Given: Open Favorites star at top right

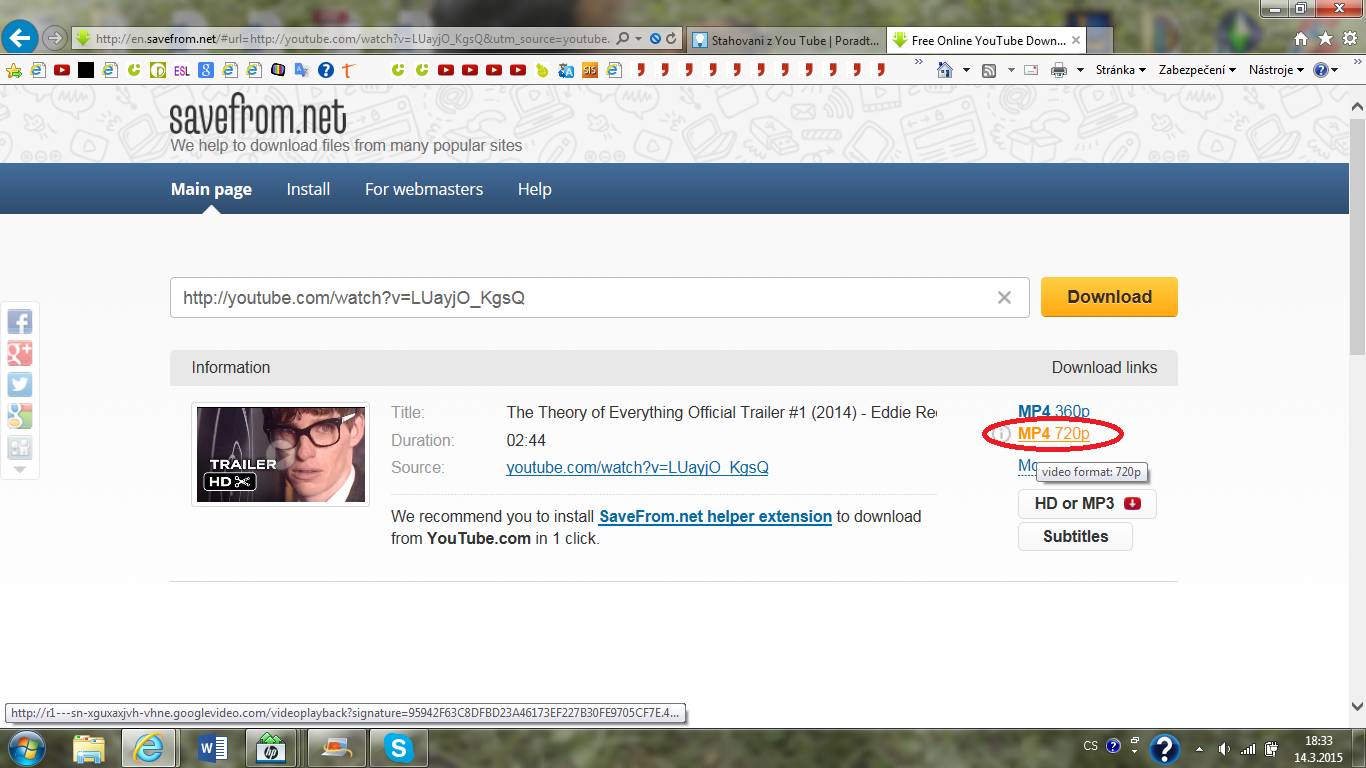Looking at the screenshot, I should (x=1325, y=39).
